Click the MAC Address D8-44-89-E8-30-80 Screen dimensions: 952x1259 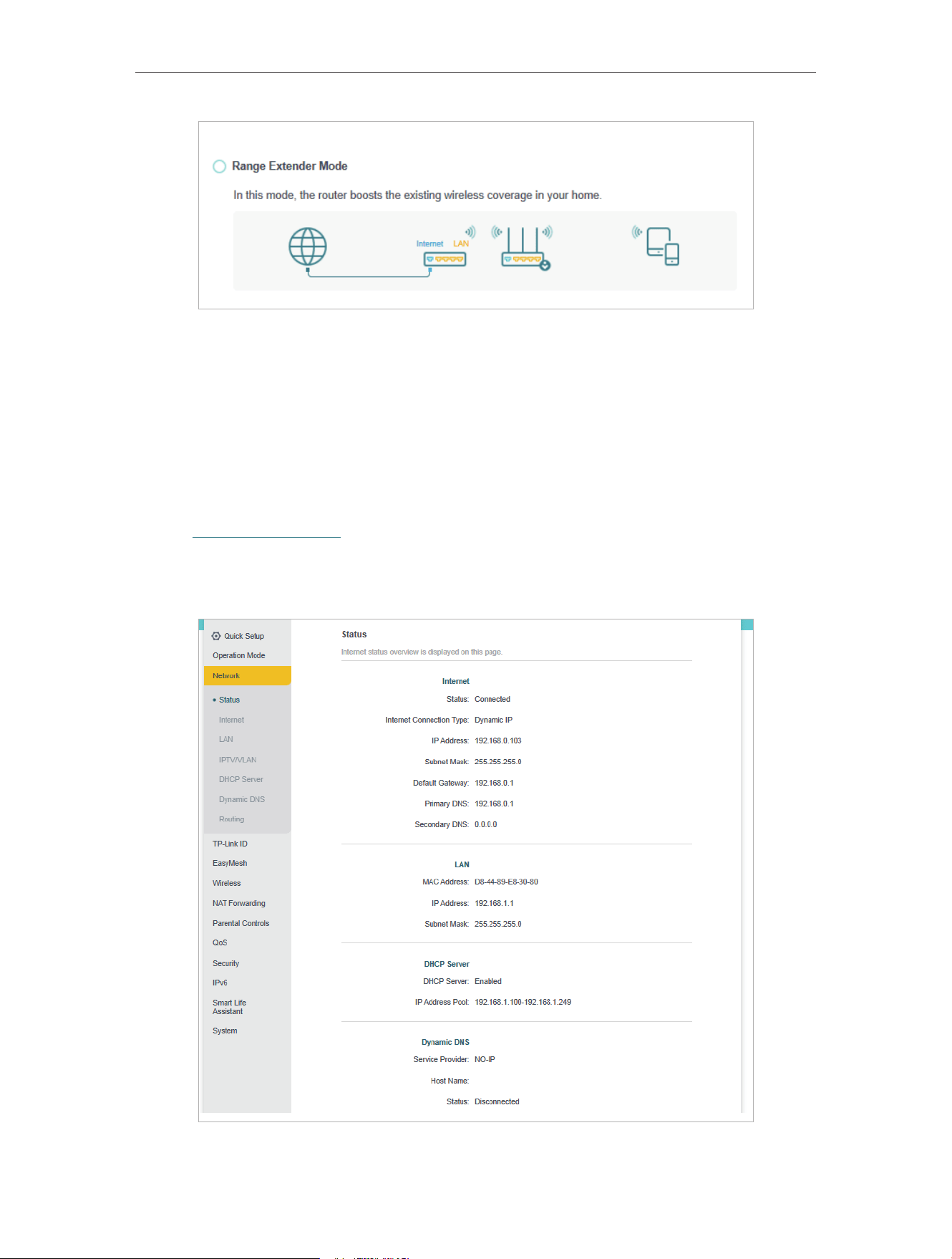coord(506,882)
